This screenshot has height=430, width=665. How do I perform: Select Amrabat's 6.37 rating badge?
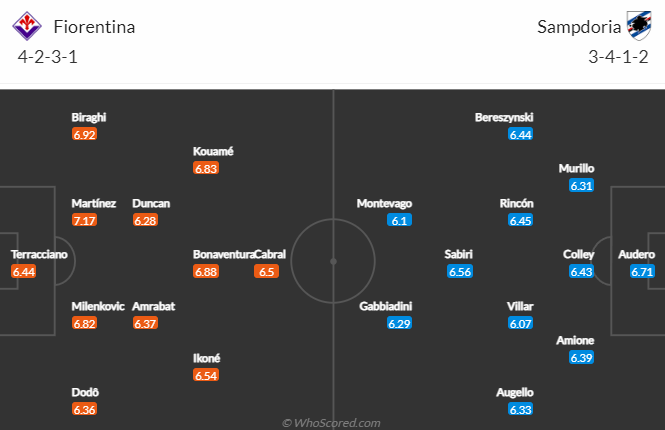(x=145, y=323)
